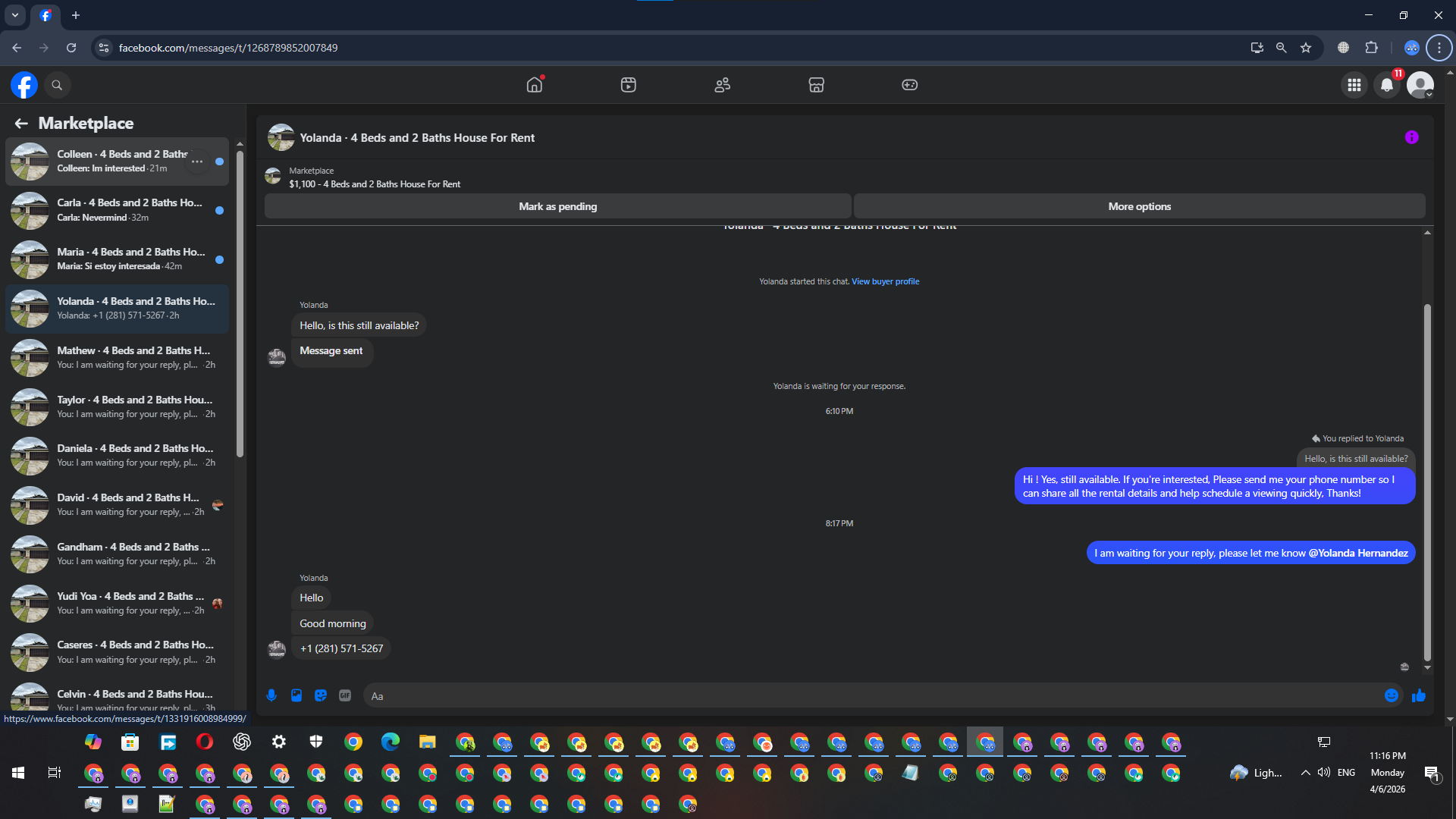Open Caseres's conversation in the list

[x=118, y=652]
